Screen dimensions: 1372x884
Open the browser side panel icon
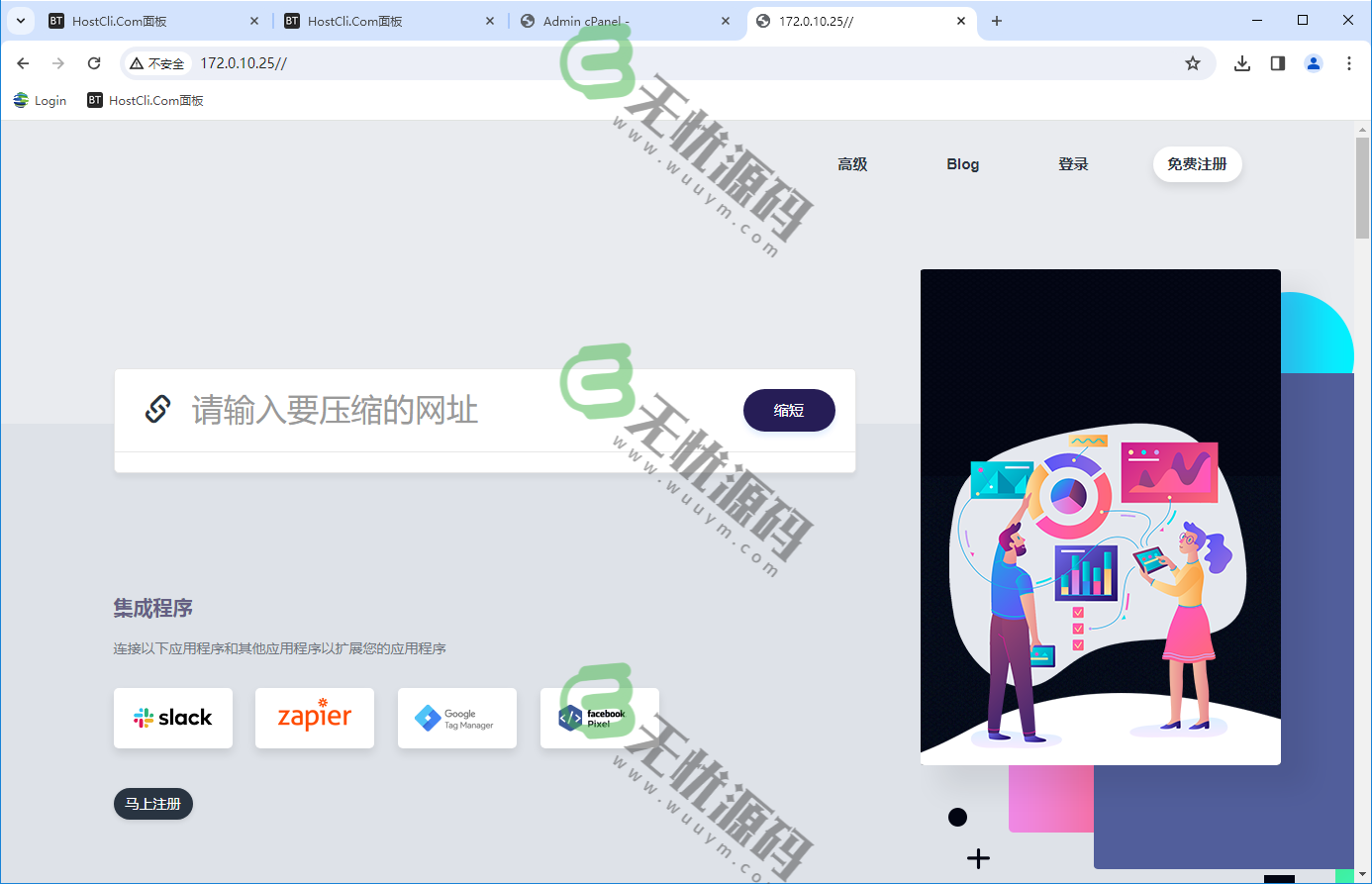coord(1277,62)
